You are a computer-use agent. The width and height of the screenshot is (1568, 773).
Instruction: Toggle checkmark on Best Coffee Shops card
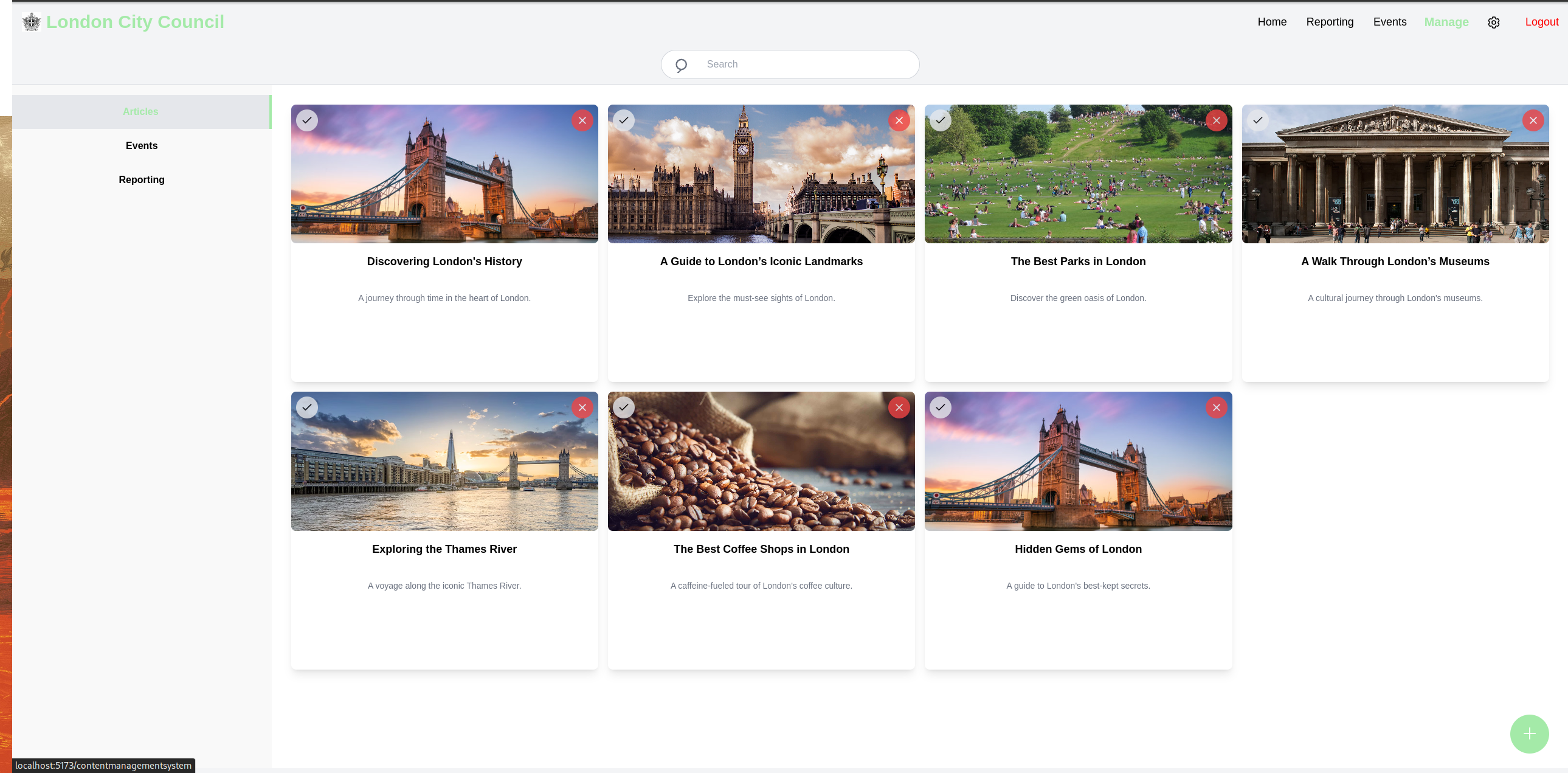[623, 408]
